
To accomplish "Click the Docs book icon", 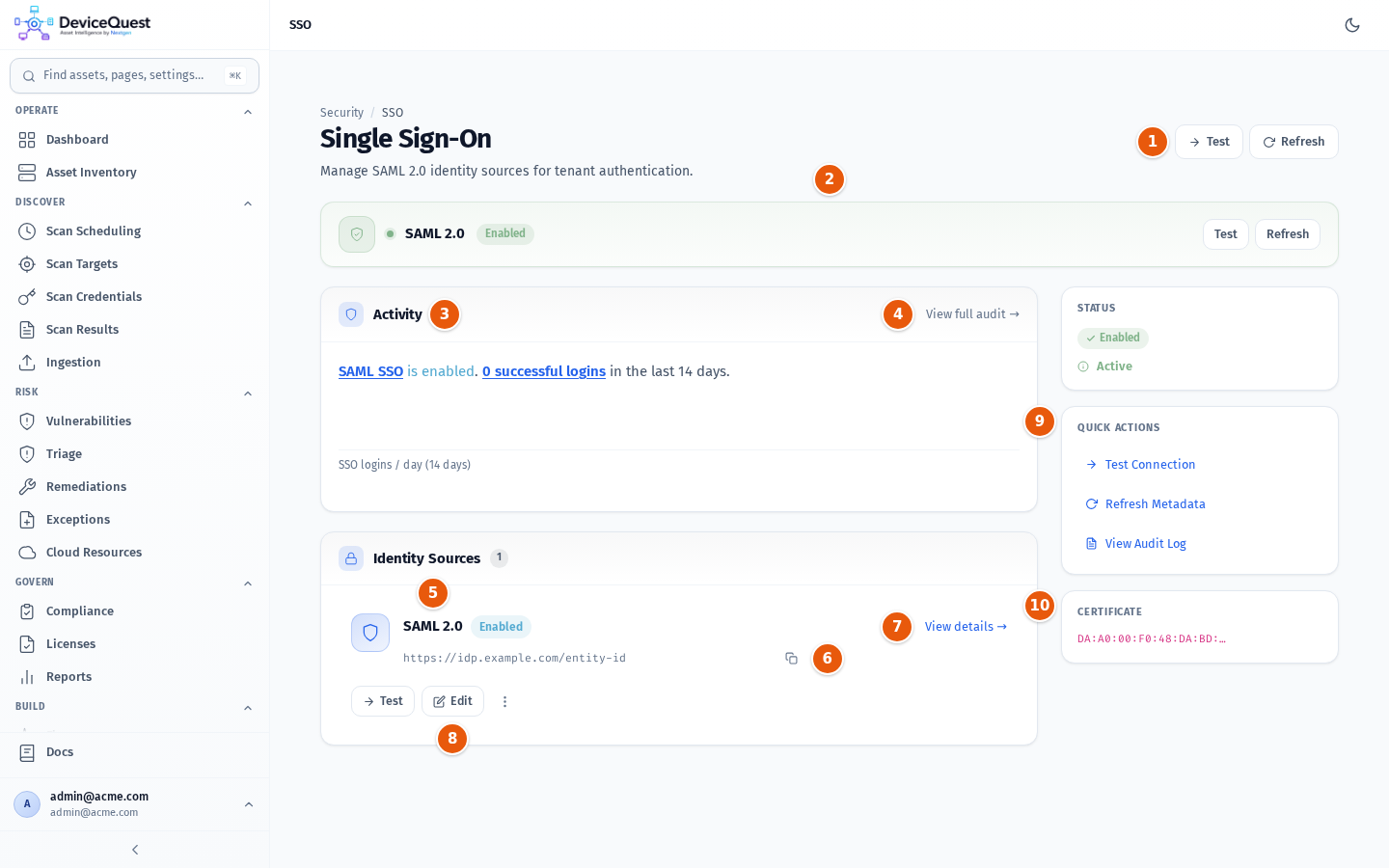I will [27, 752].
